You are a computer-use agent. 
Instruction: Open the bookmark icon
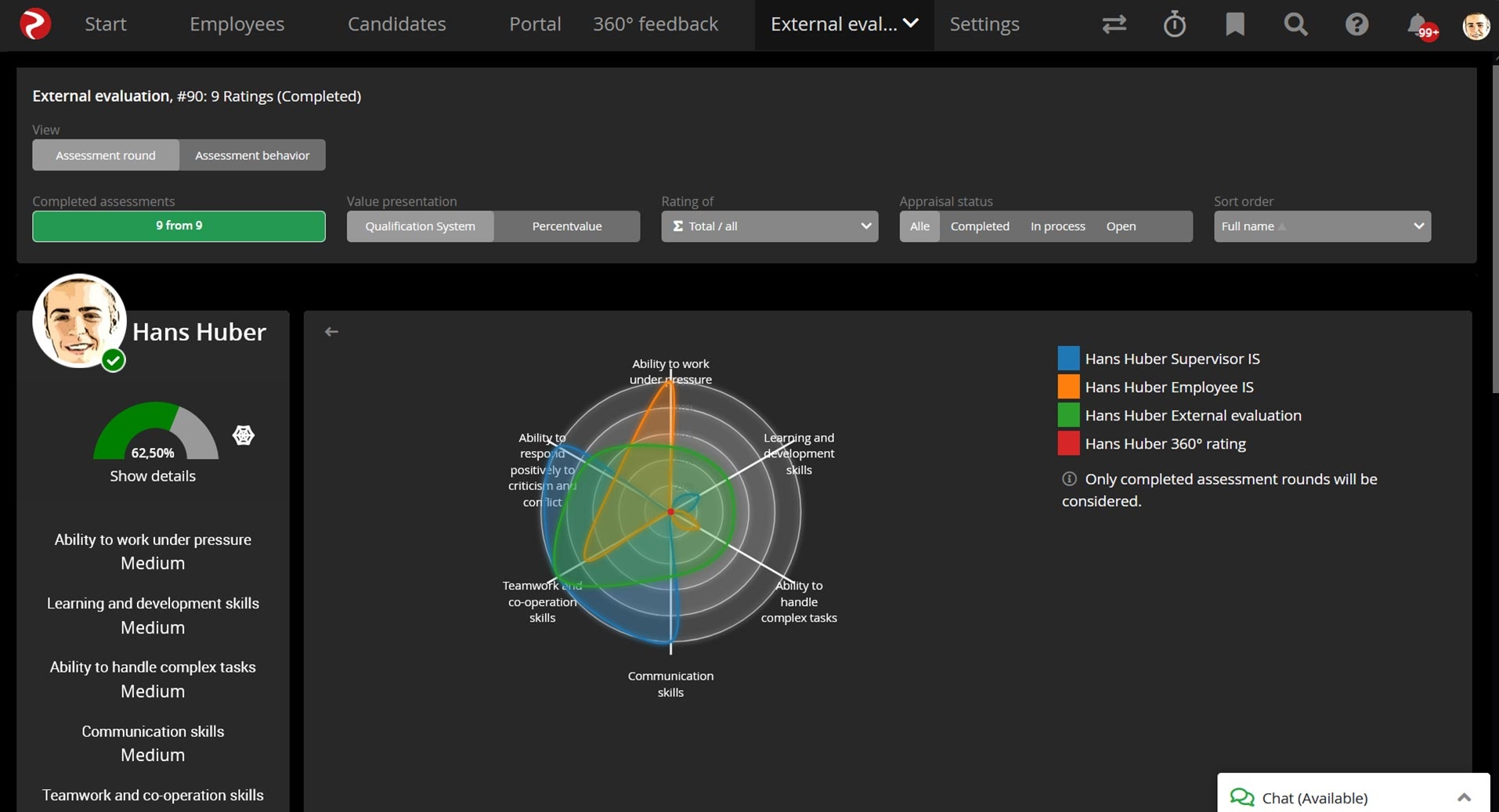pos(1234,24)
